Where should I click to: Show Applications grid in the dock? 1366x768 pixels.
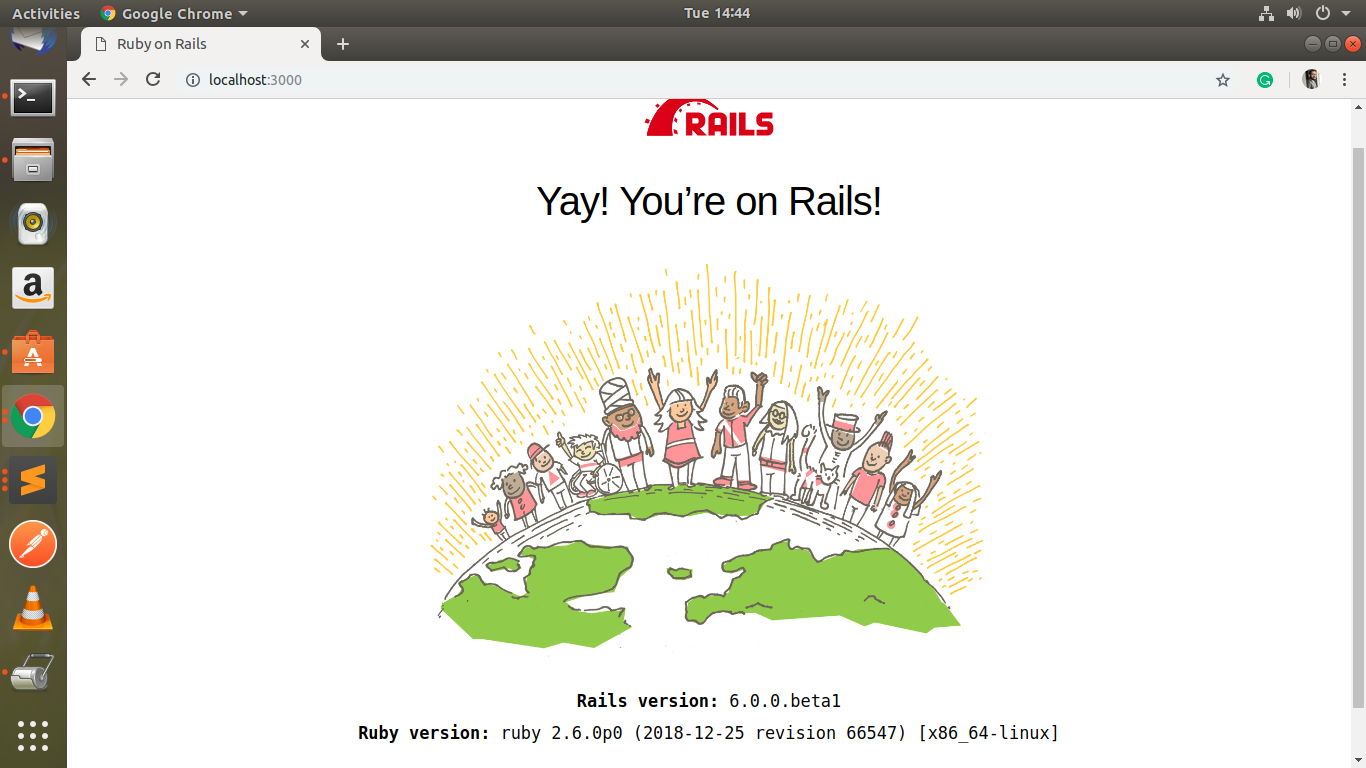(x=33, y=735)
